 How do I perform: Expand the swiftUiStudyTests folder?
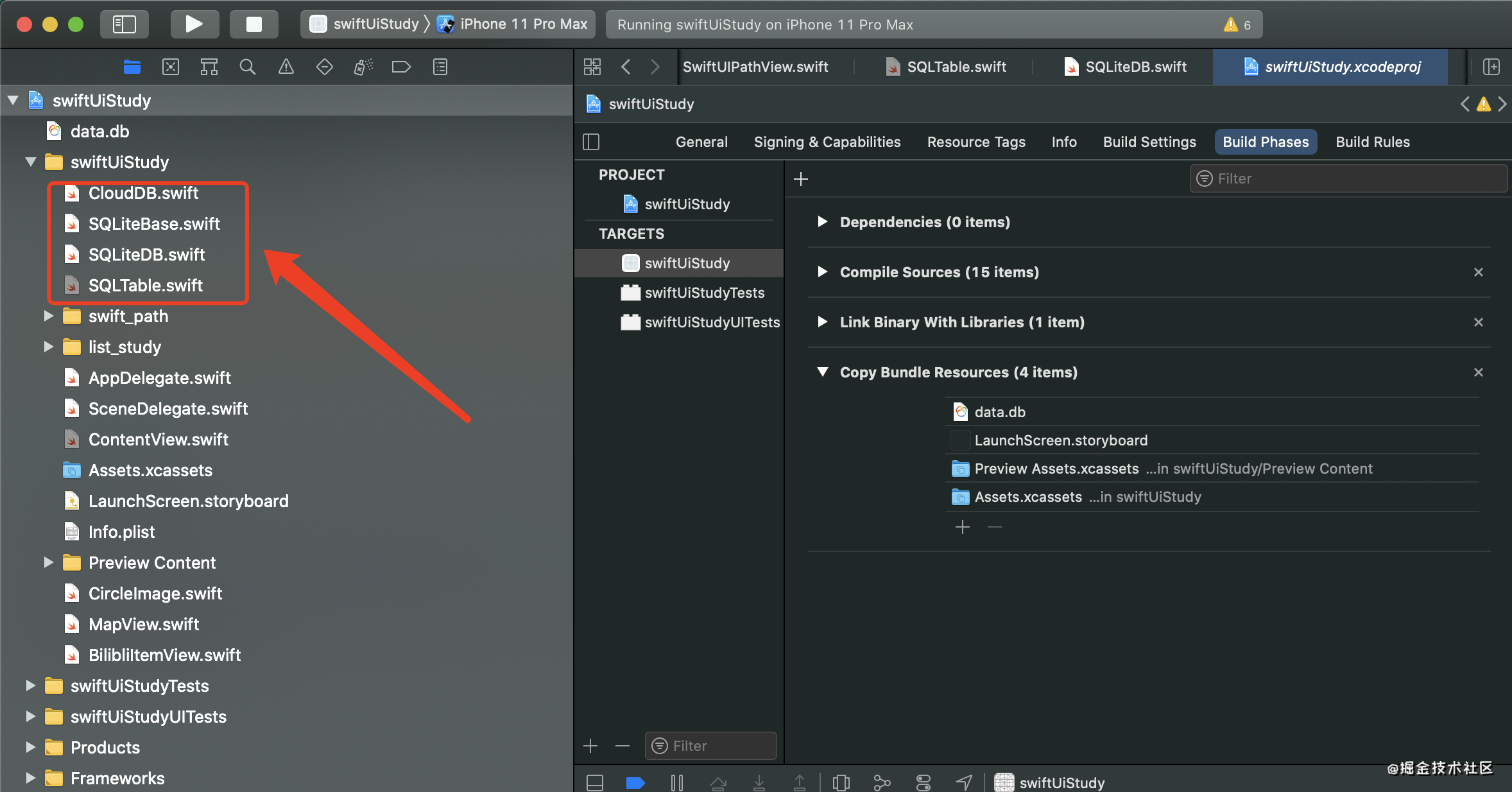click(30, 685)
